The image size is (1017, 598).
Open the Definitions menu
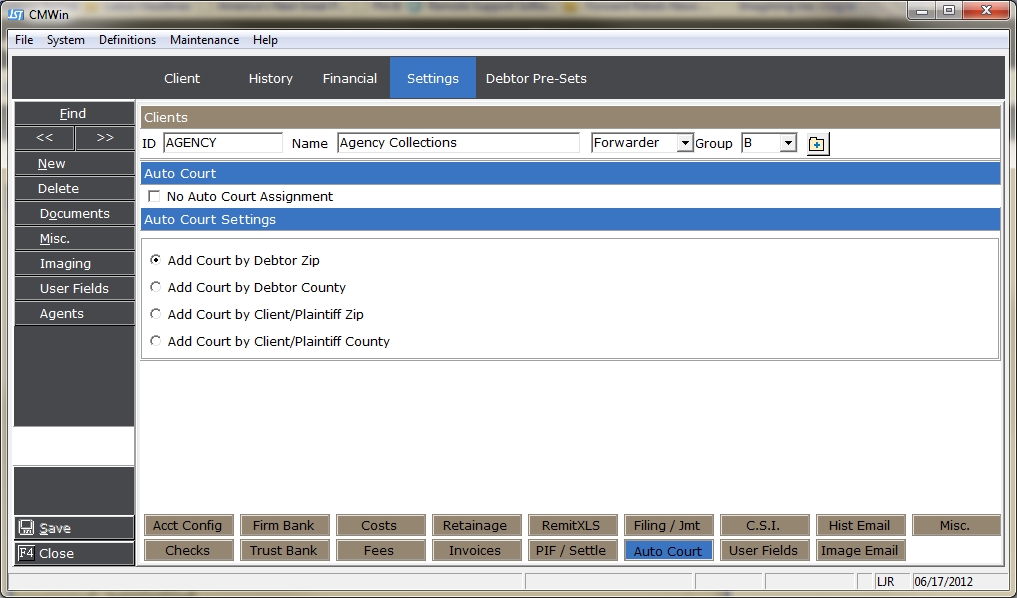point(127,40)
